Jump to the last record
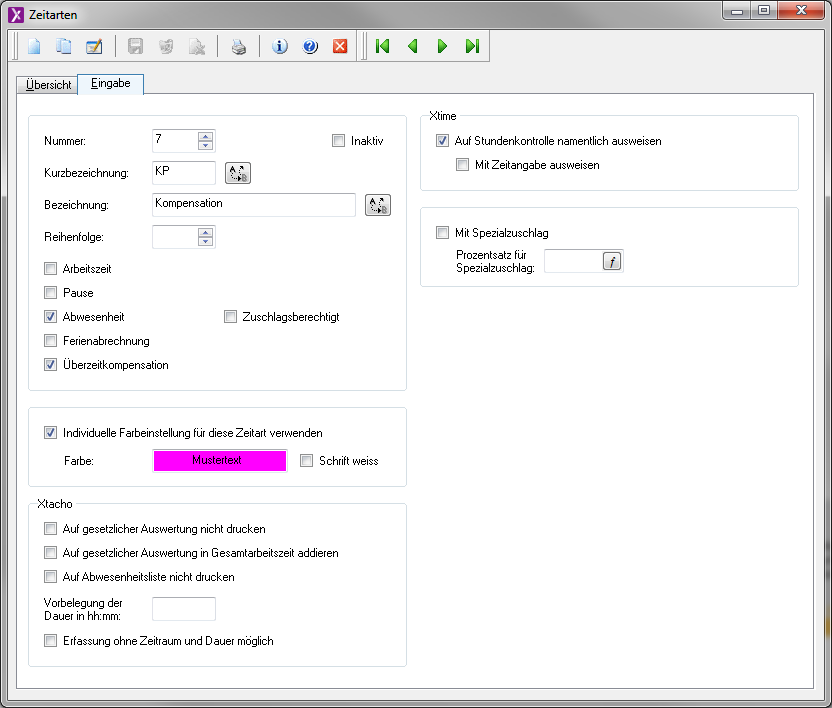 (472, 46)
